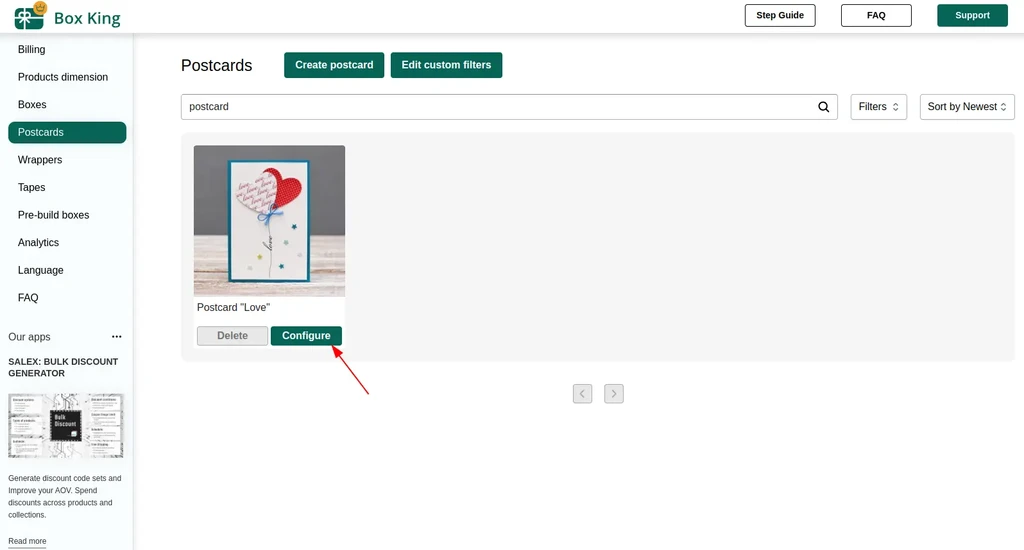Open the Filters dropdown
1024x550 pixels.
(x=878, y=107)
